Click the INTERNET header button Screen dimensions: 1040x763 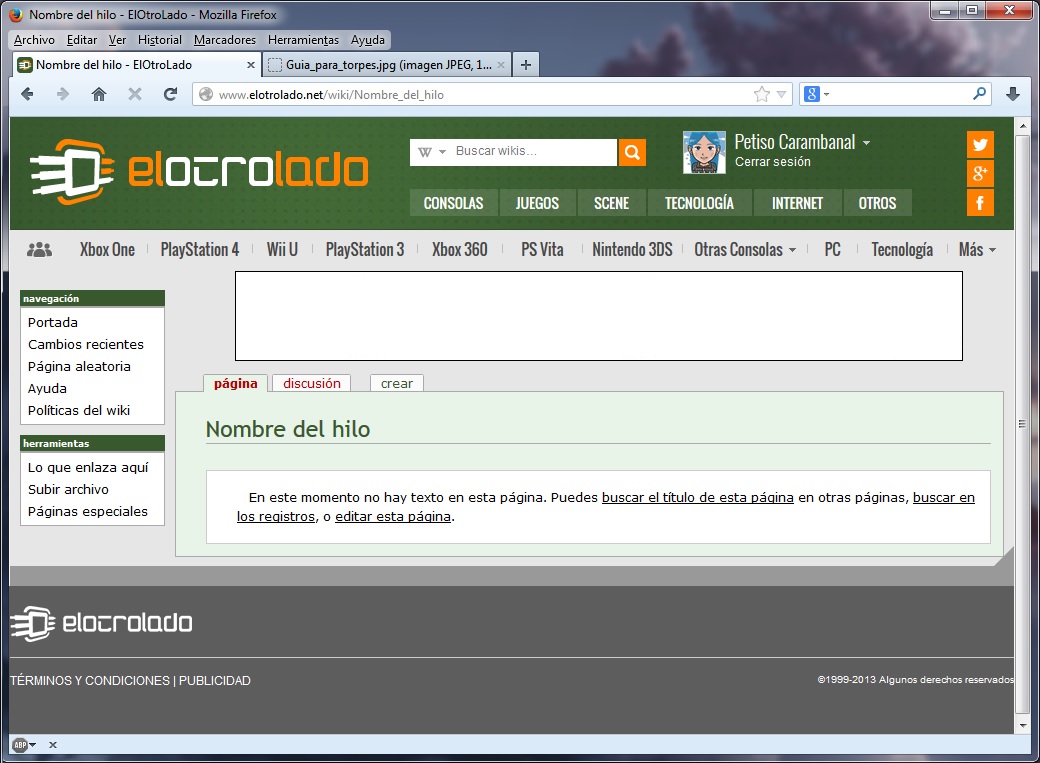[797, 203]
